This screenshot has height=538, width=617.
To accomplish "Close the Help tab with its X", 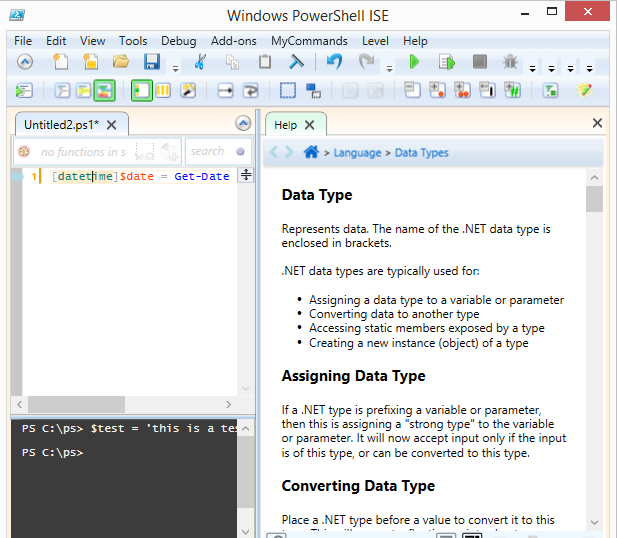I will click(x=310, y=125).
